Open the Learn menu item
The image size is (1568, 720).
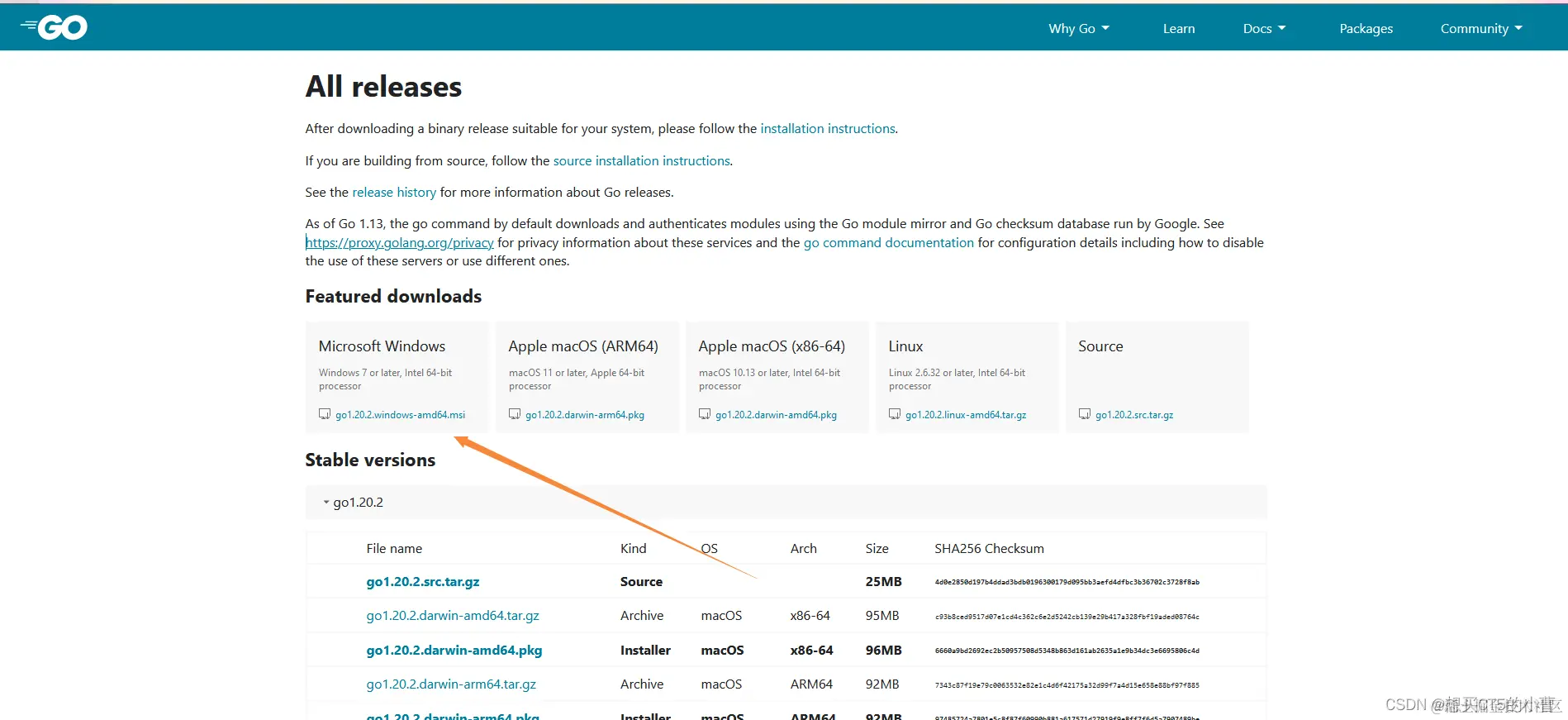1179,28
